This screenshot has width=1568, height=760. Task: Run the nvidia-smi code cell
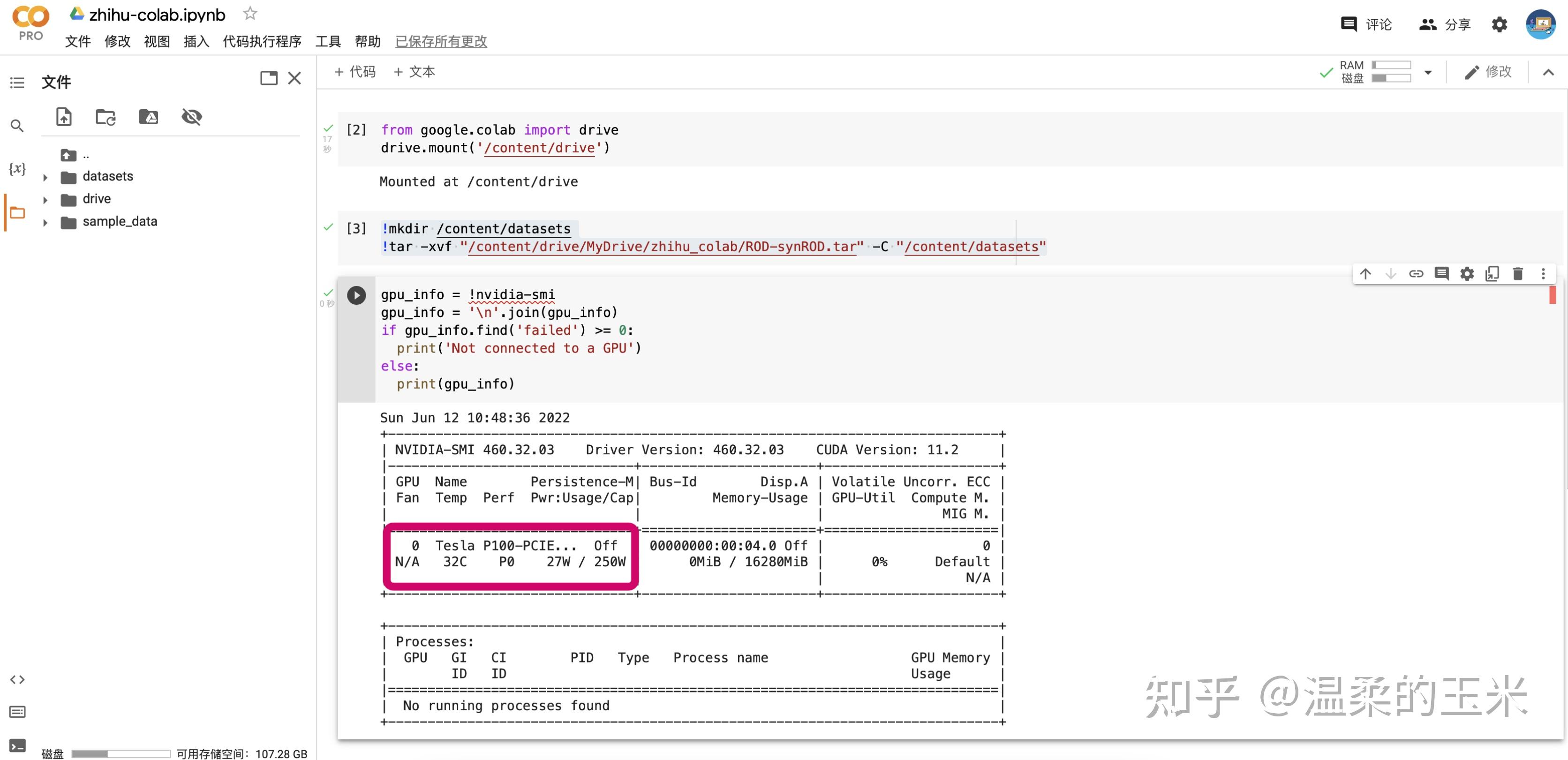click(356, 295)
